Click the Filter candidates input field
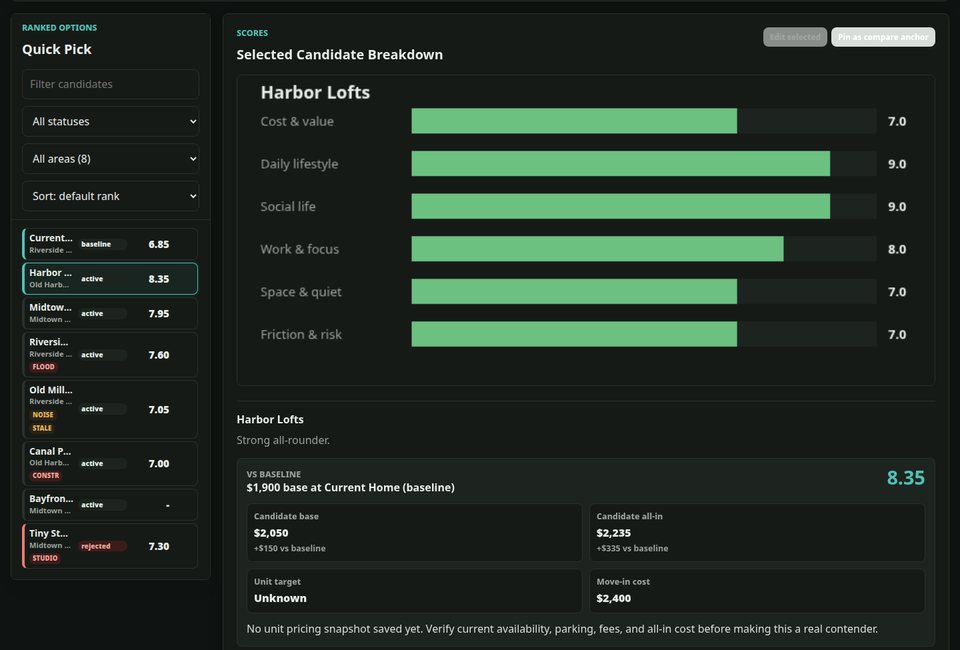 click(110, 84)
